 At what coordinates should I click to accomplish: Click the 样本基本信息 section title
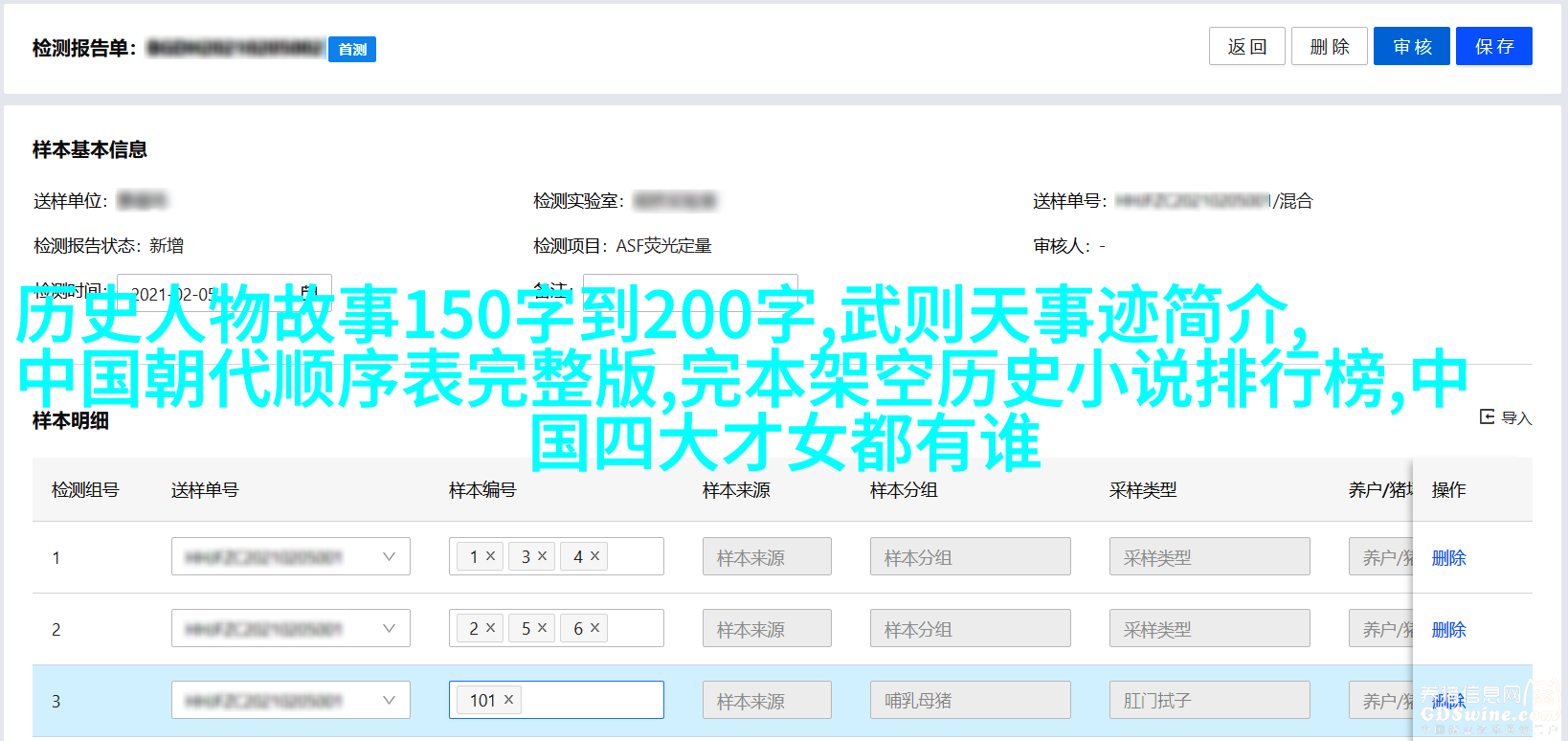(x=90, y=149)
